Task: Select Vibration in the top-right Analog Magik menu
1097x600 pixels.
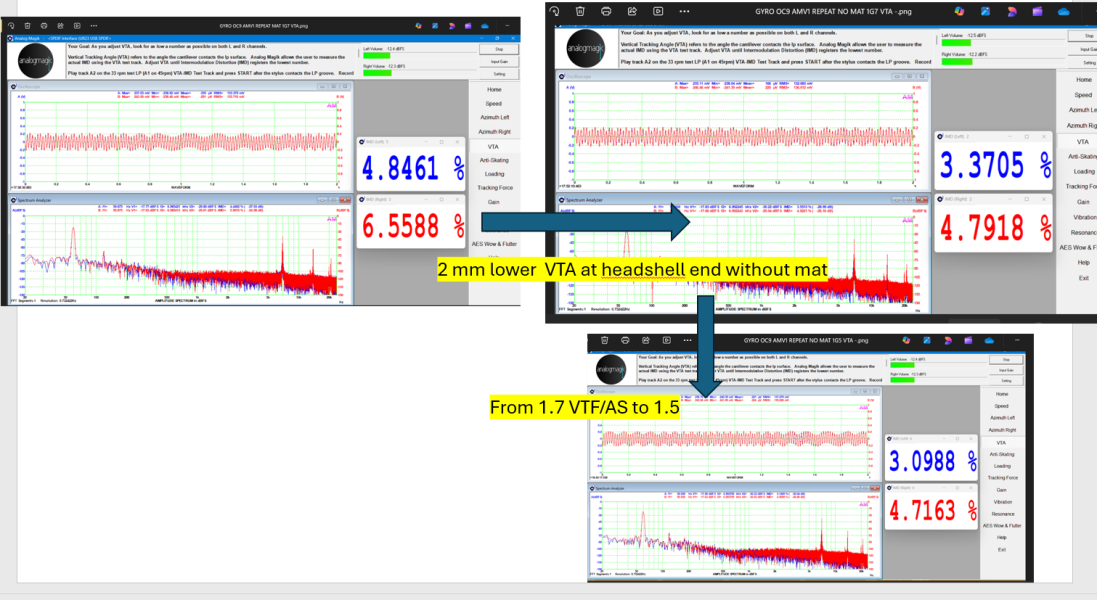Action: (1083, 216)
